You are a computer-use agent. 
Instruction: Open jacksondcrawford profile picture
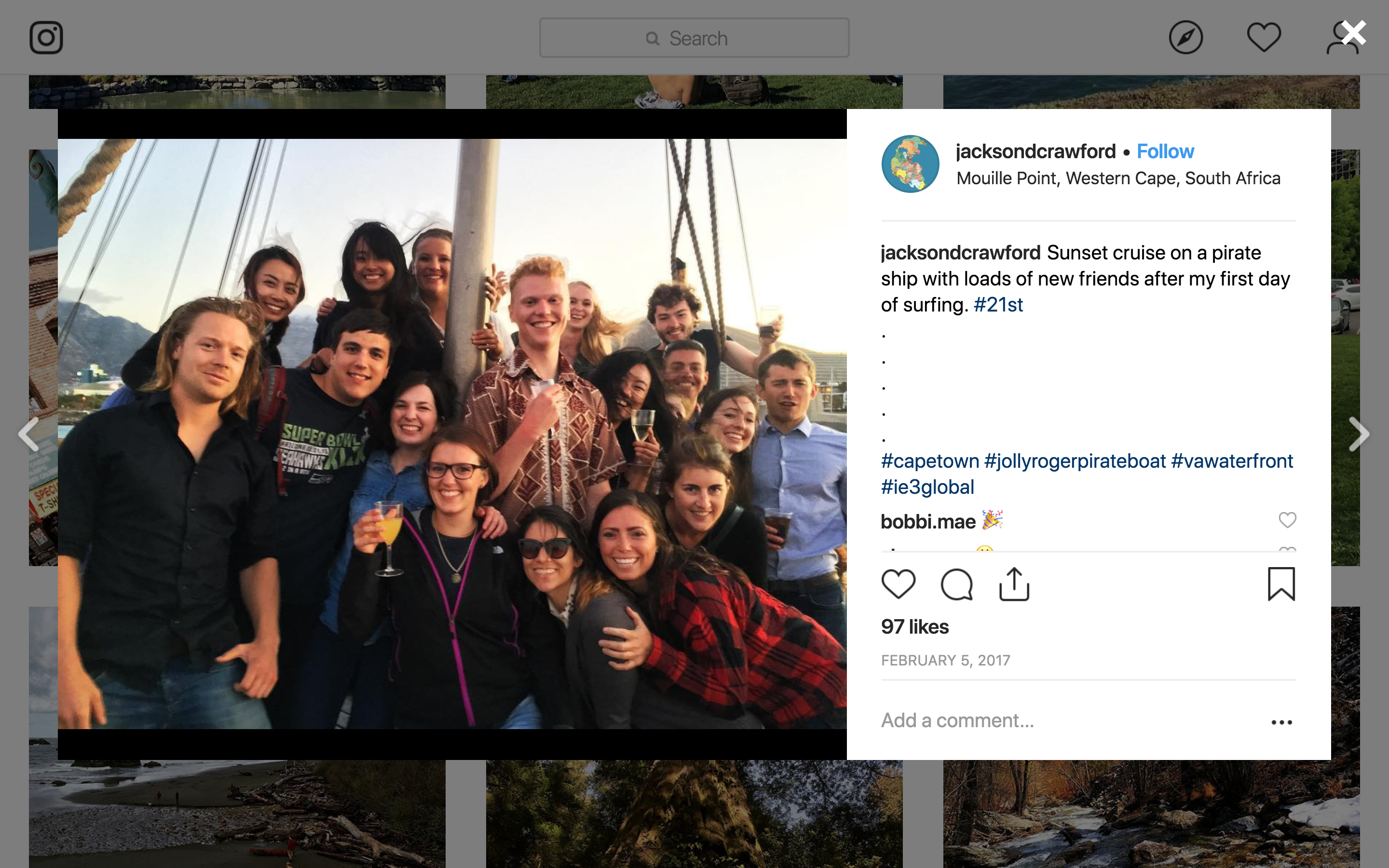910,164
